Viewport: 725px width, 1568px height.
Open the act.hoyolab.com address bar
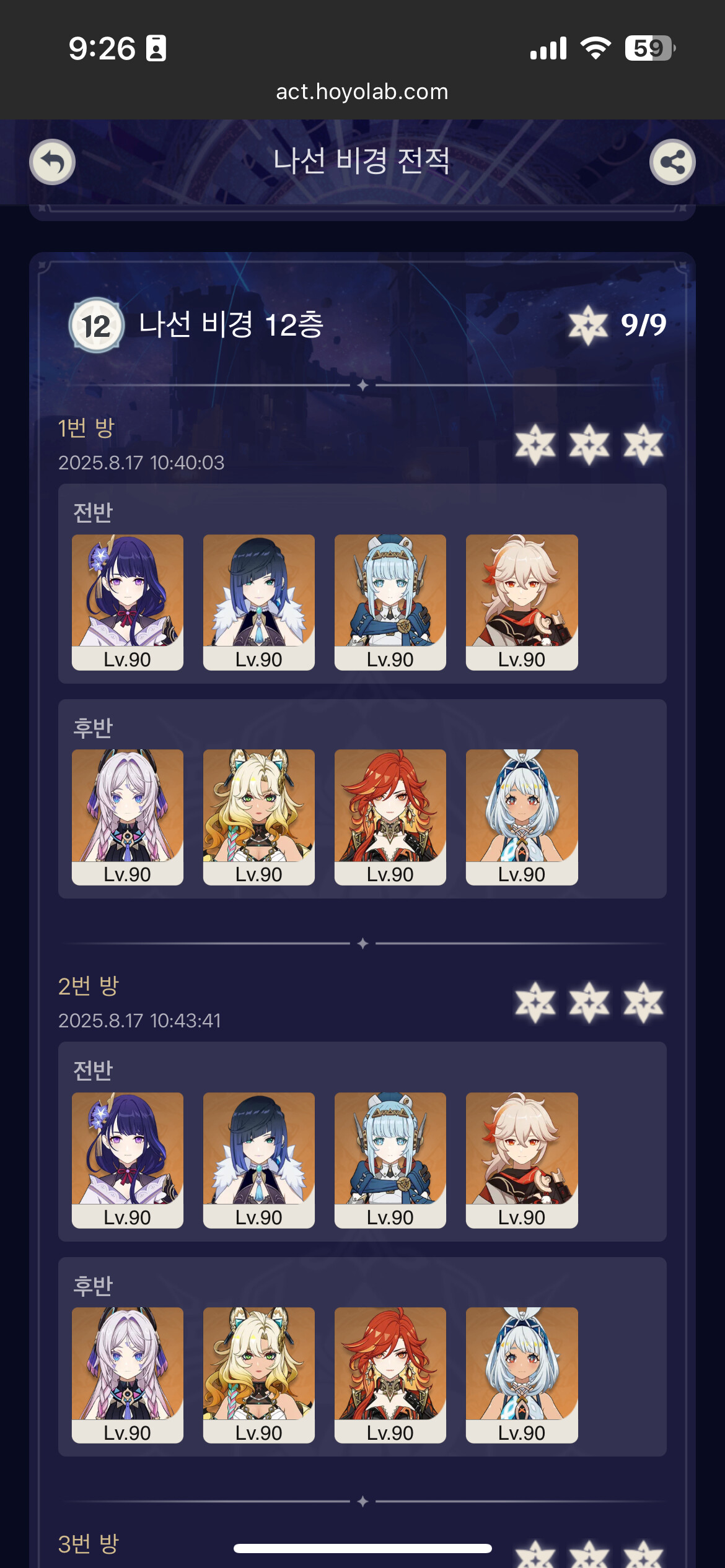362,92
